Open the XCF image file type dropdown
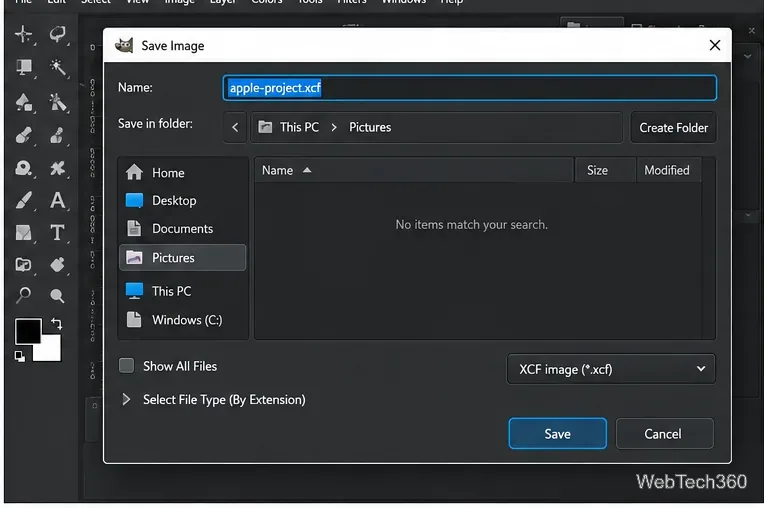This screenshot has height=508, width=764. point(611,369)
